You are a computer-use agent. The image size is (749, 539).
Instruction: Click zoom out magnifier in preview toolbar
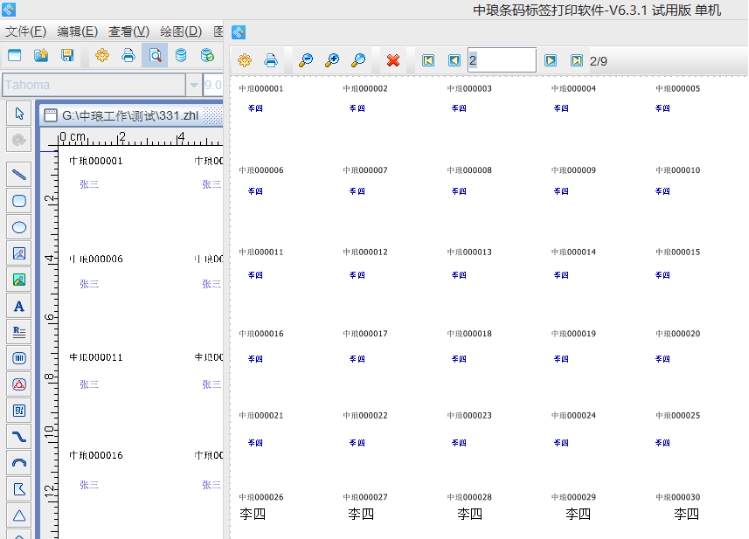(306, 61)
